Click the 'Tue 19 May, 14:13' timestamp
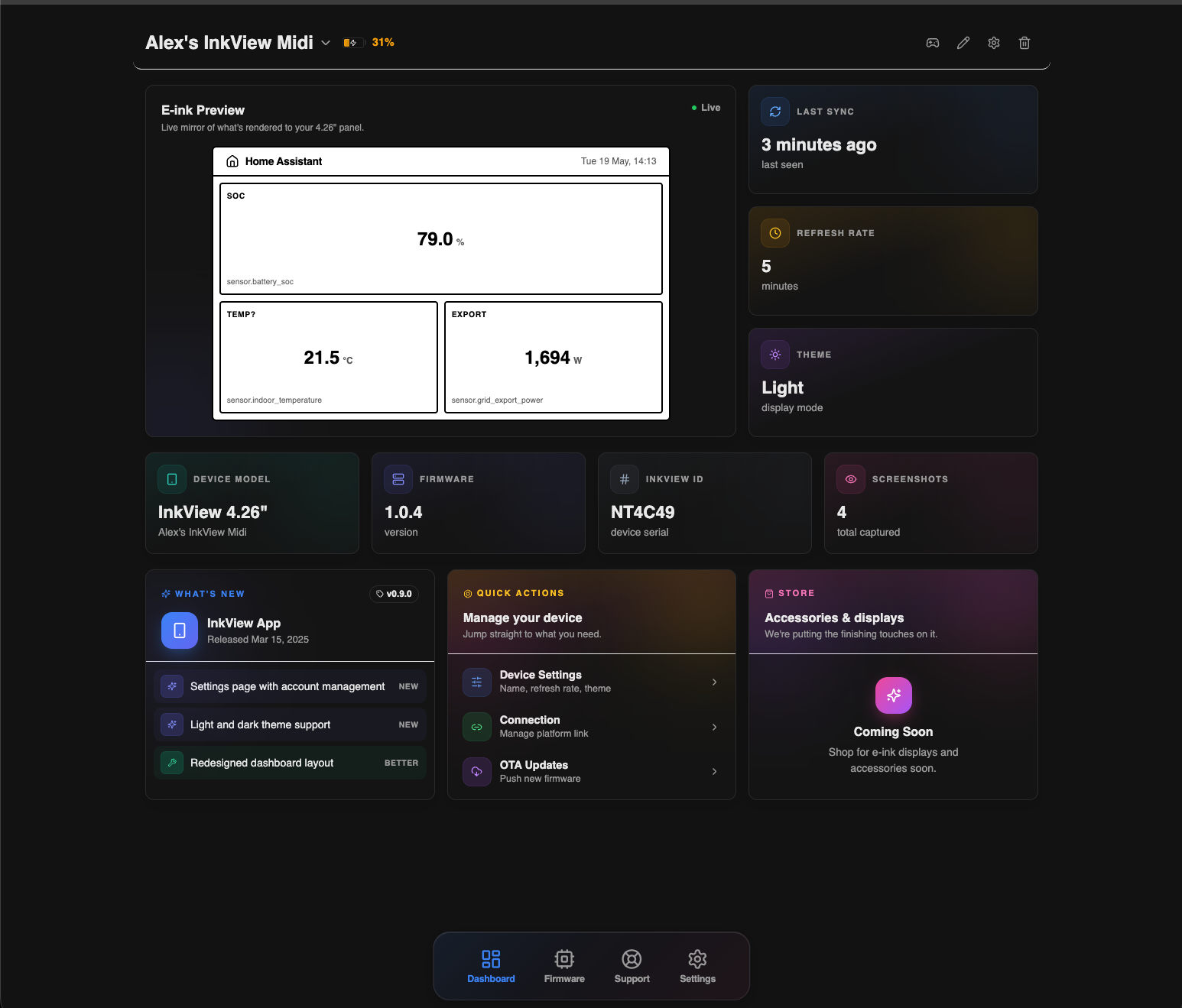The image size is (1182, 1008). pos(619,161)
